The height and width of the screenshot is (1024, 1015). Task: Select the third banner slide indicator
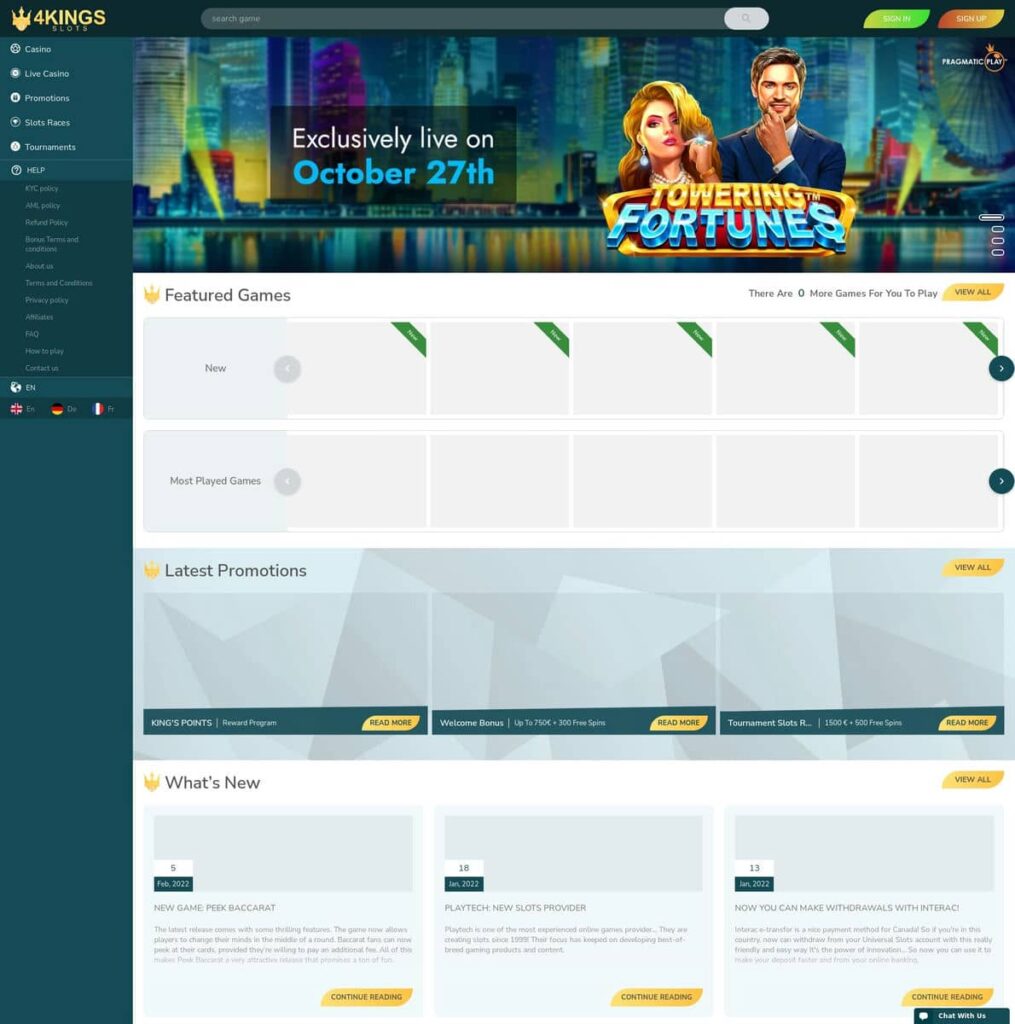(997, 241)
